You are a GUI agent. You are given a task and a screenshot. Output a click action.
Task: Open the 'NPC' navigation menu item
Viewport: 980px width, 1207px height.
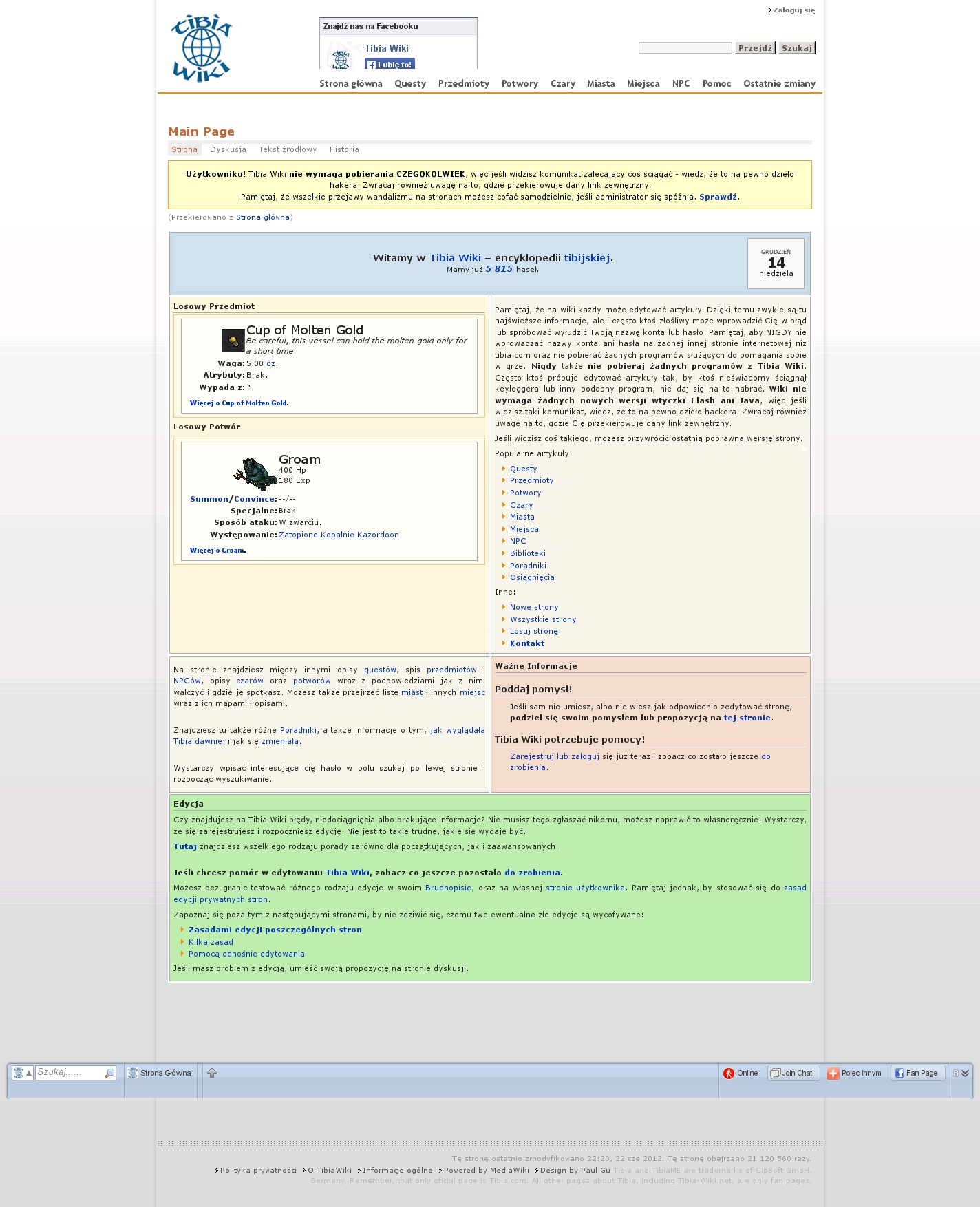pyautogui.click(x=681, y=83)
